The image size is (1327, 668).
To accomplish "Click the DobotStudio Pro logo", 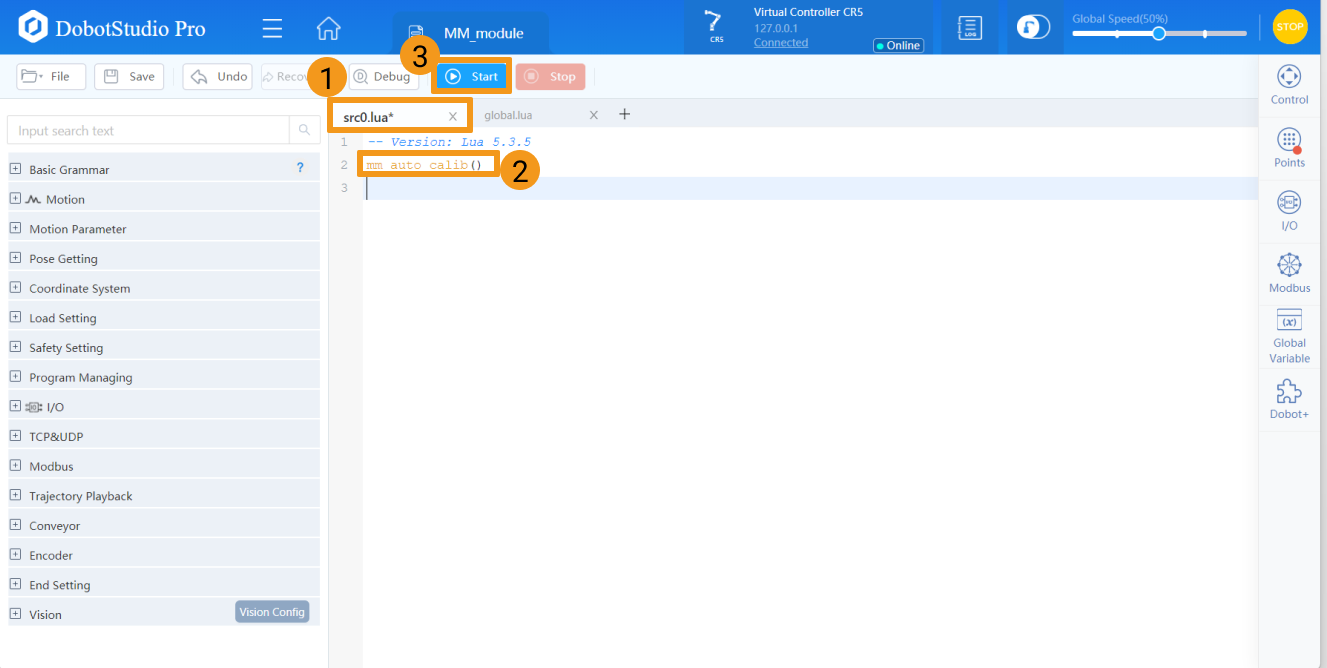I will (x=112, y=28).
